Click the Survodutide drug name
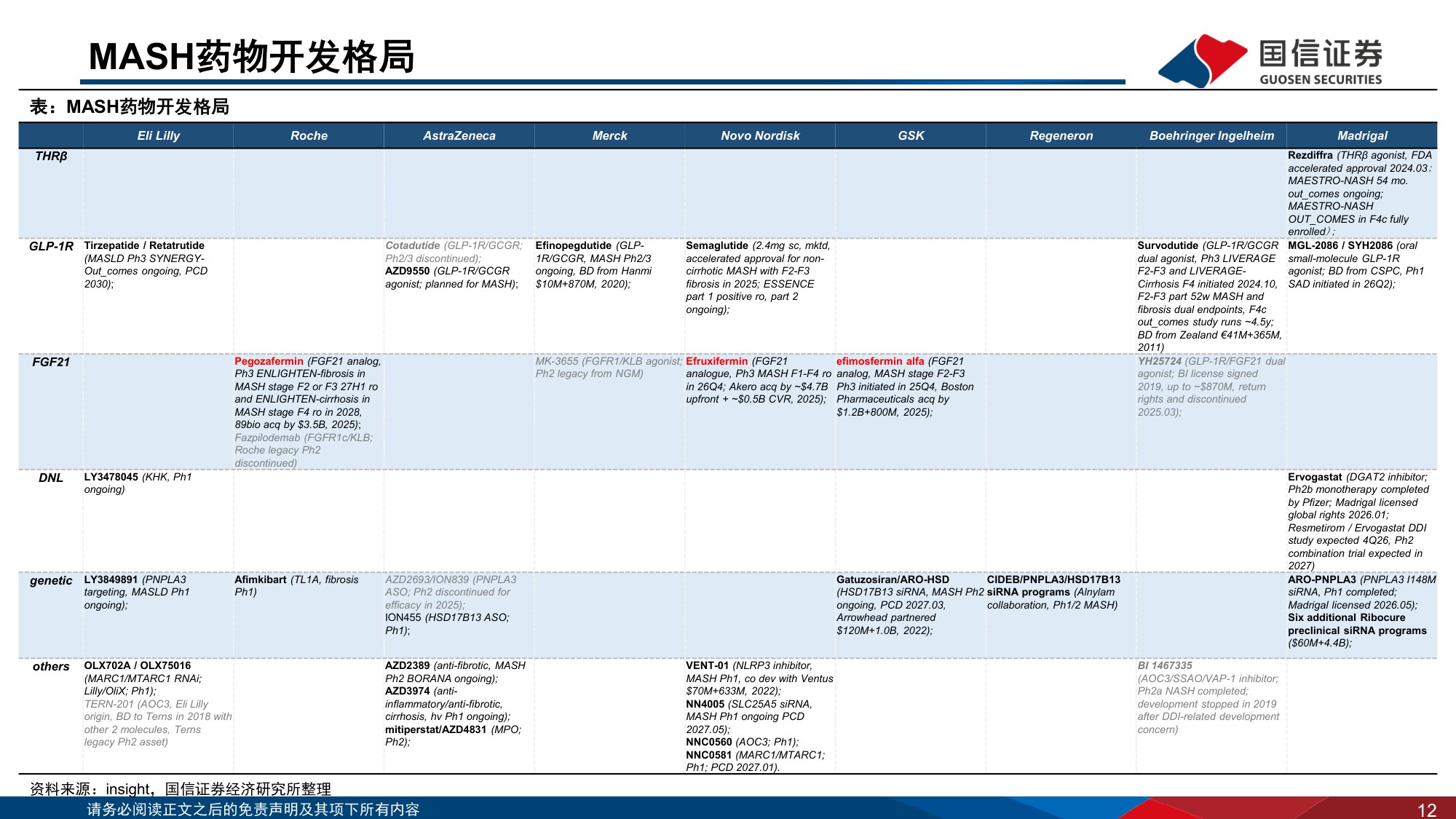The height and width of the screenshot is (819, 1456). (1168, 245)
